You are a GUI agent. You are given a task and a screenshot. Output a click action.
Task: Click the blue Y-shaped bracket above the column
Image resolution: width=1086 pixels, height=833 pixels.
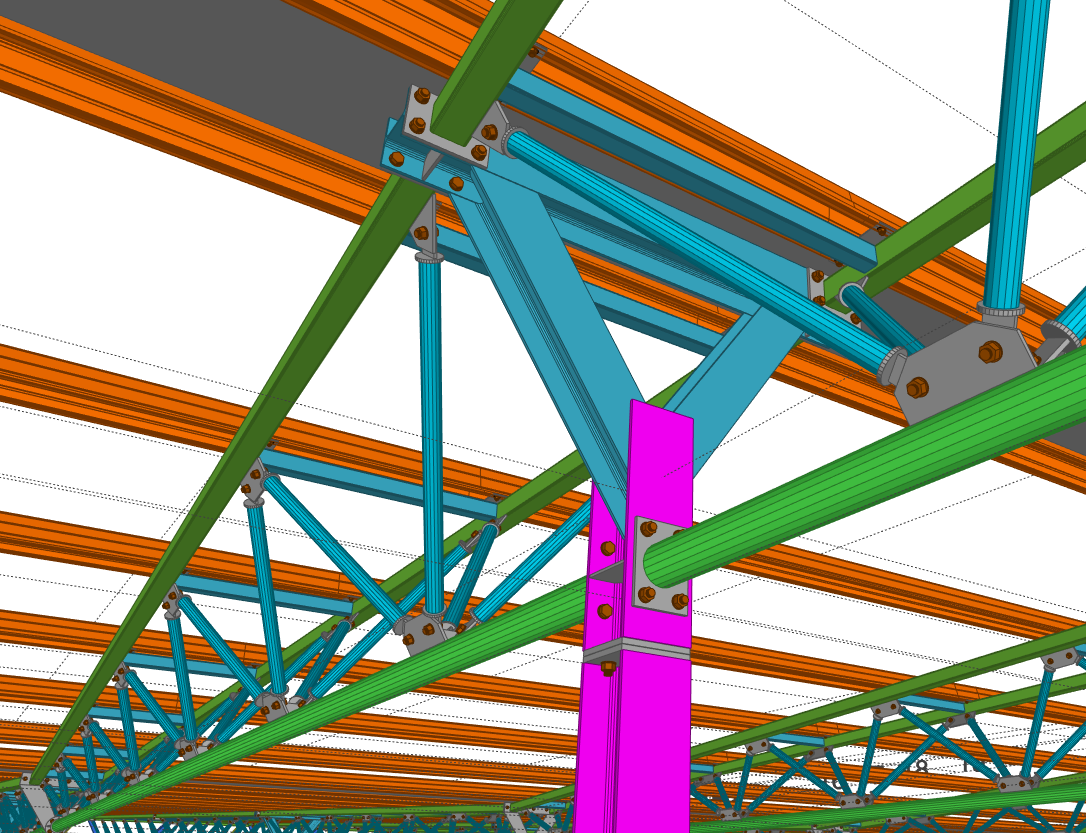pyautogui.click(x=560, y=300)
